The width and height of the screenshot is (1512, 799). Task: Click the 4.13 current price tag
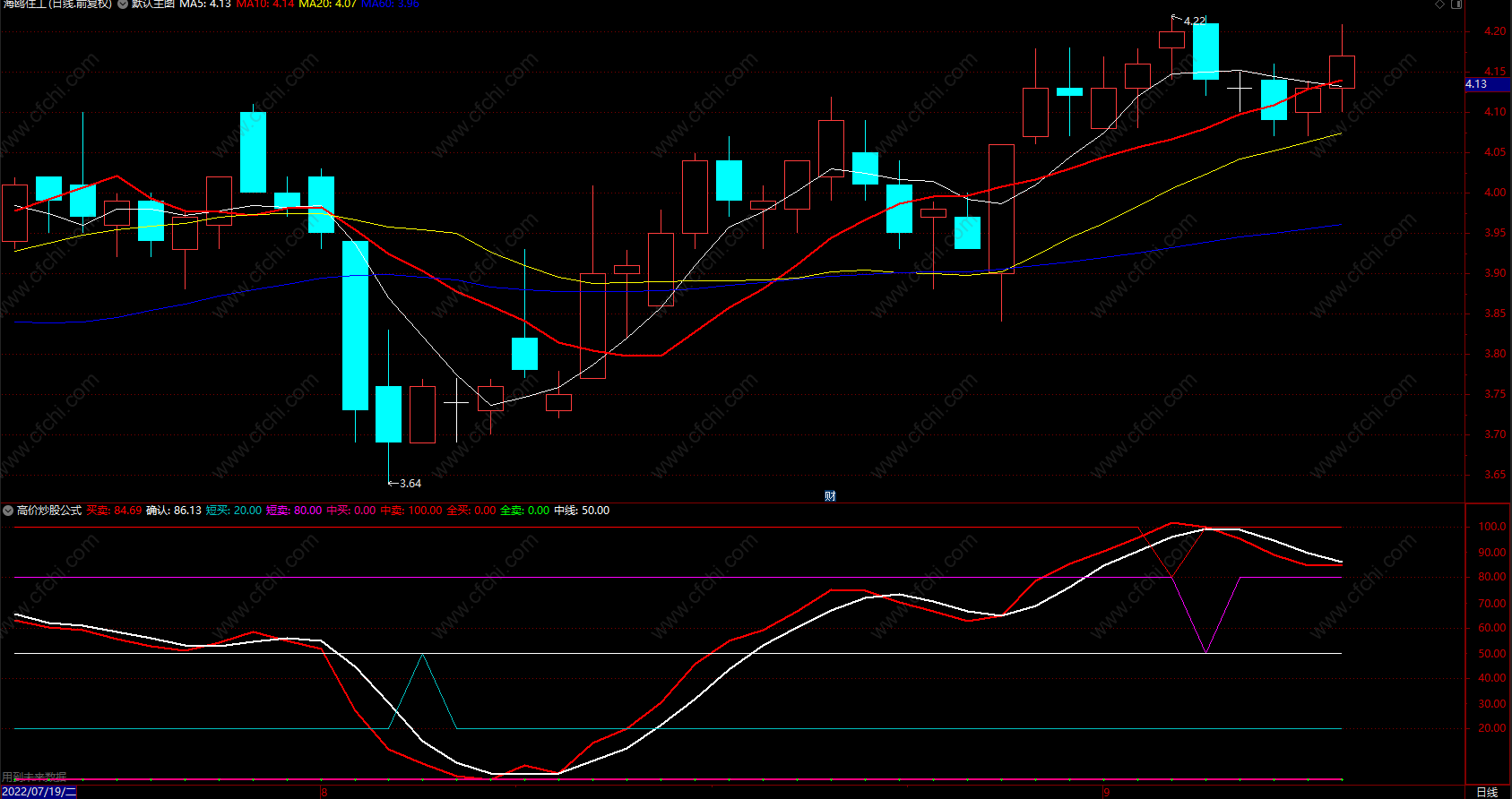click(x=1487, y=84)
